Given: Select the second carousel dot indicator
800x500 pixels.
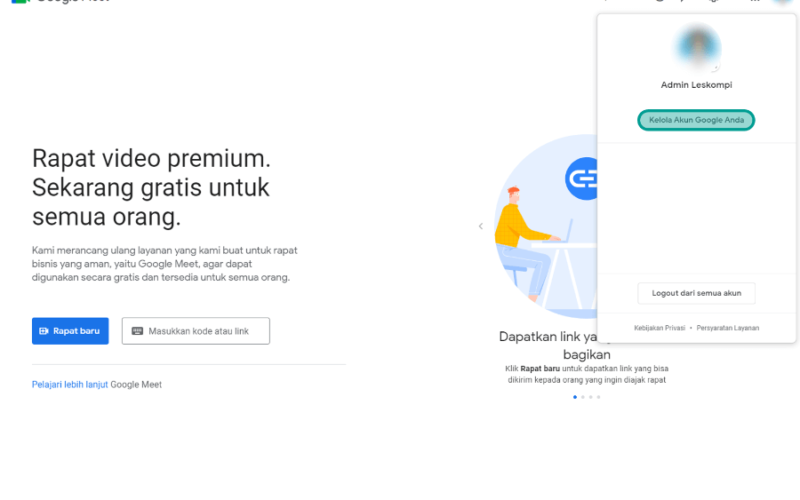Looking at the screenshot, I should [583, 397].
